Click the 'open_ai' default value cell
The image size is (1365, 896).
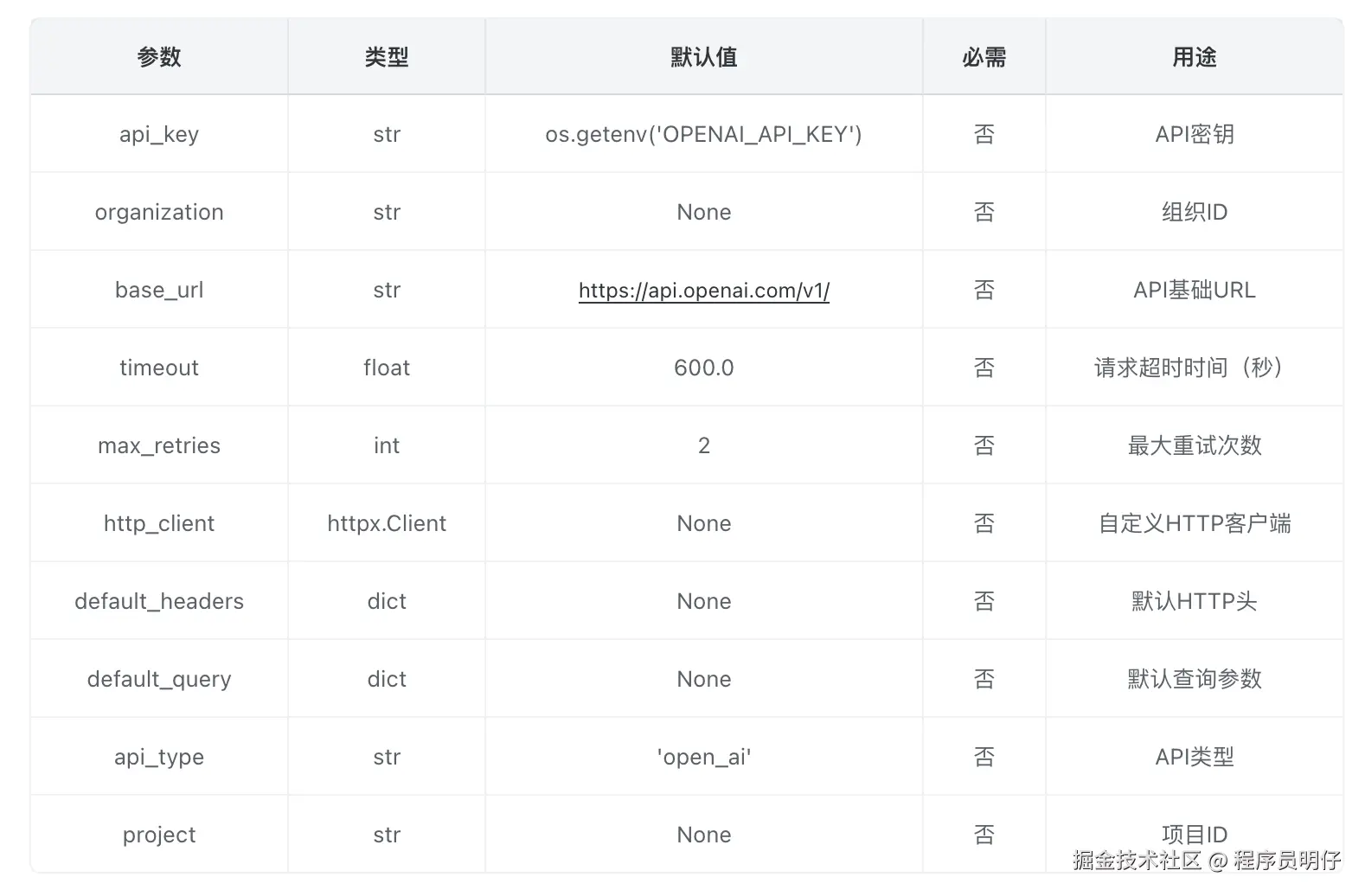pyautogui.click(x=703, y=758)
